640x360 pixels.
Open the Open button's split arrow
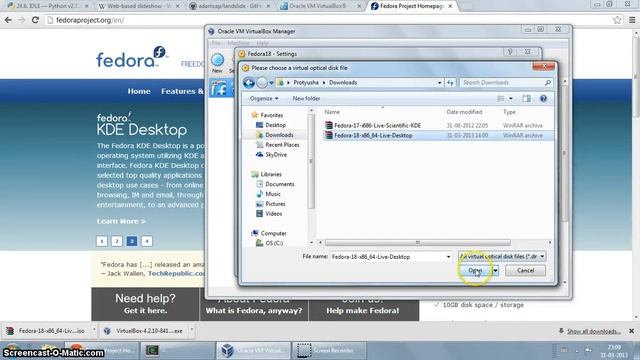495,270
